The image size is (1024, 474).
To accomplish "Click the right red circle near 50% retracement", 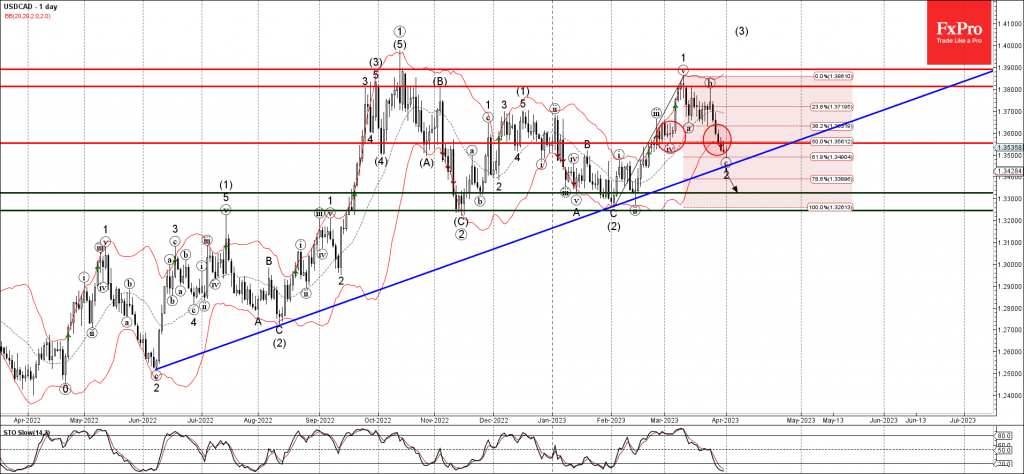I will click(718, 137).
